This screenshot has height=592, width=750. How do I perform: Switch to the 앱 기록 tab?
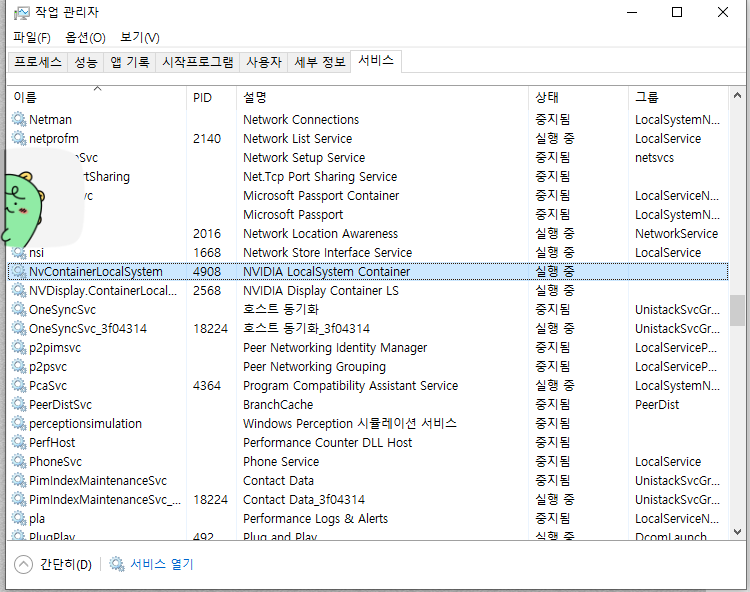coord(130,62)
